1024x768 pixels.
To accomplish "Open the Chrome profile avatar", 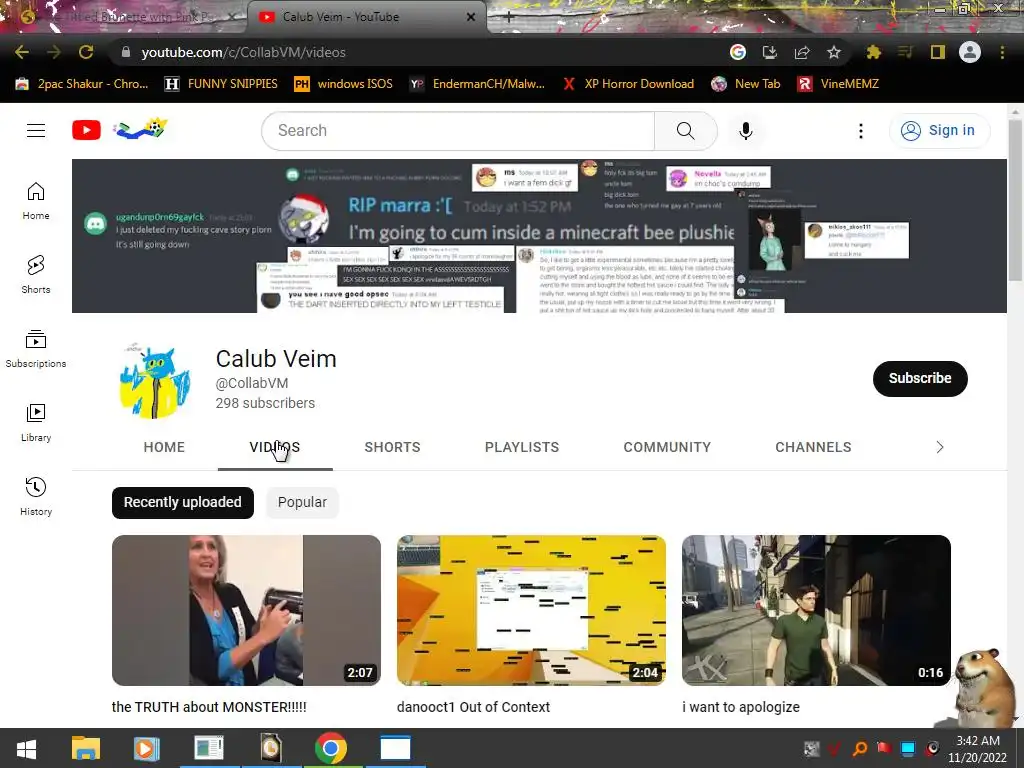I will click(x=970, y=52).
